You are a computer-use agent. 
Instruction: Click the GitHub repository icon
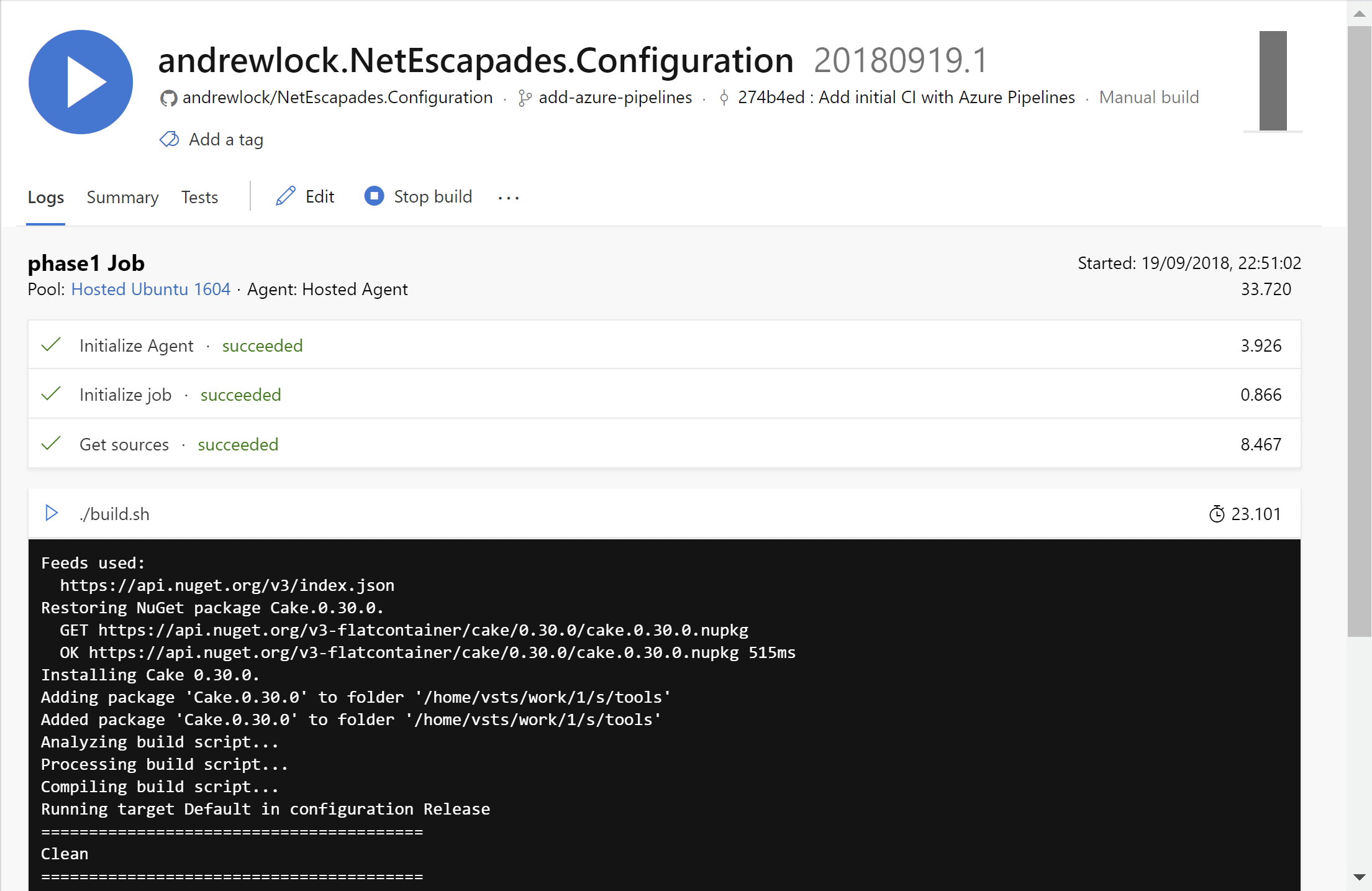(x=168, y=98)
